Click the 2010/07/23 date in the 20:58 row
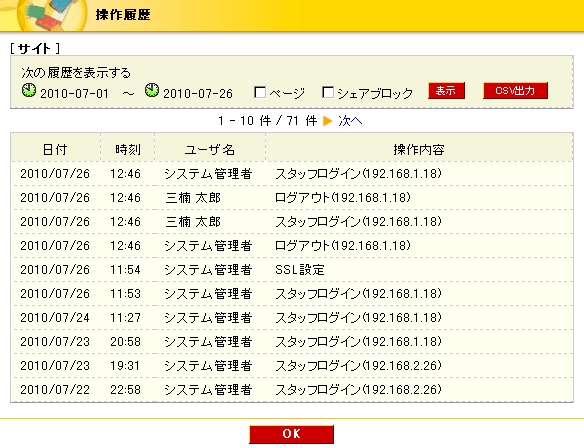The height and width of the screenshot is (448, 584). [55, 341]
